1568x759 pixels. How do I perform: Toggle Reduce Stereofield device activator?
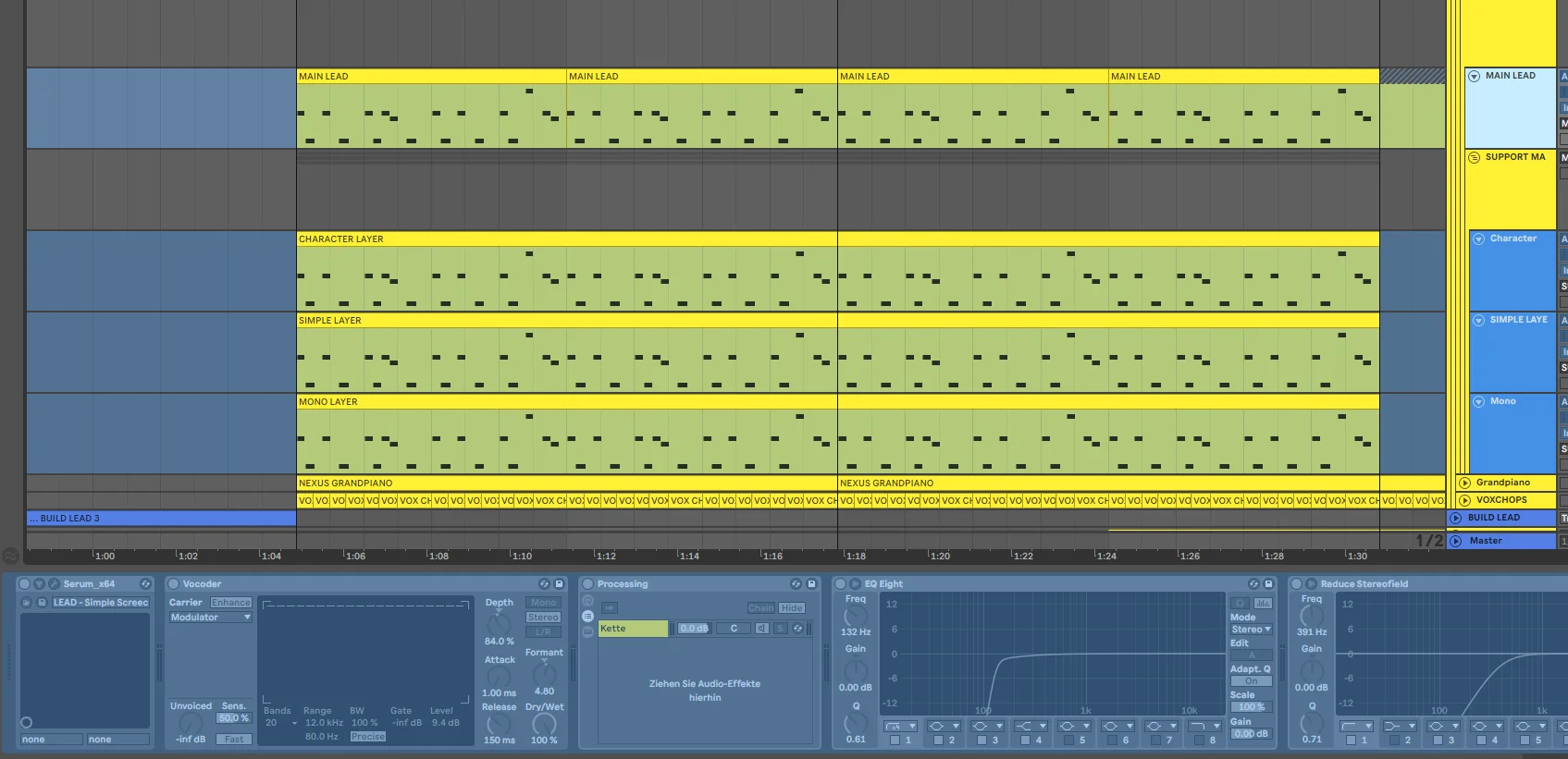1296,584
